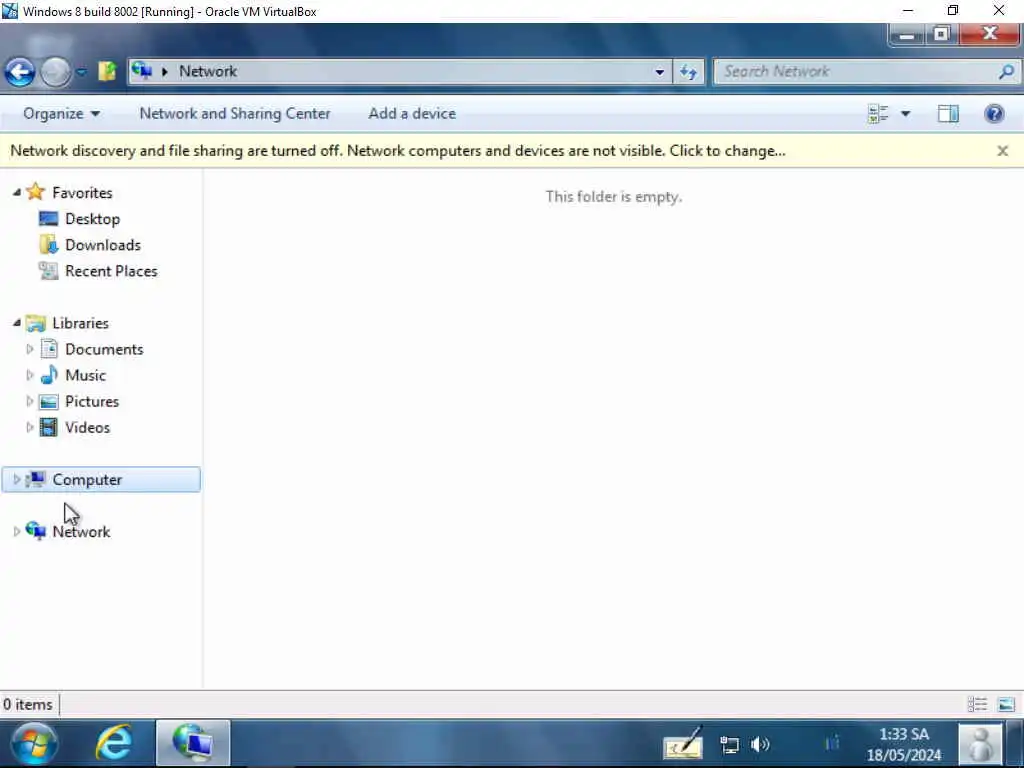
Task: Refresh the Network folder
Action: point(688,72)
